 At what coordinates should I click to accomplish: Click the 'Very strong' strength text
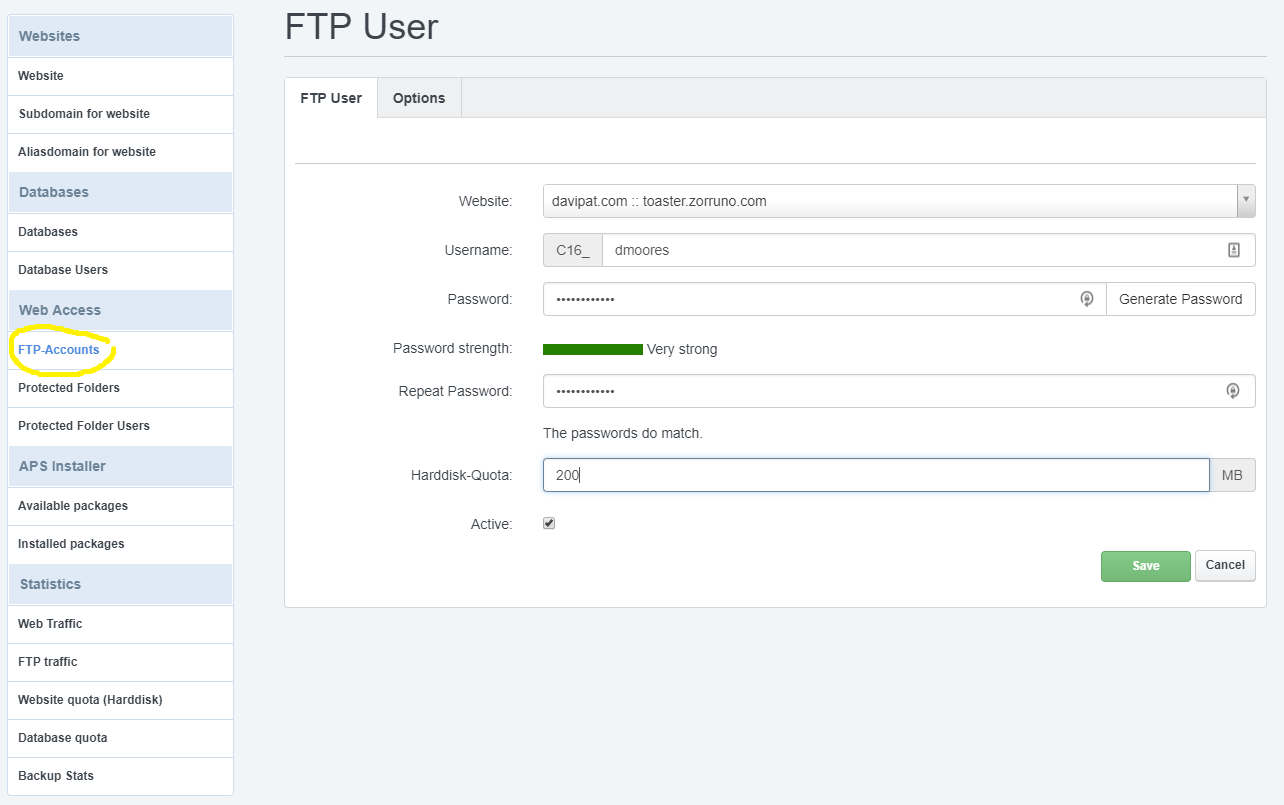682,349
